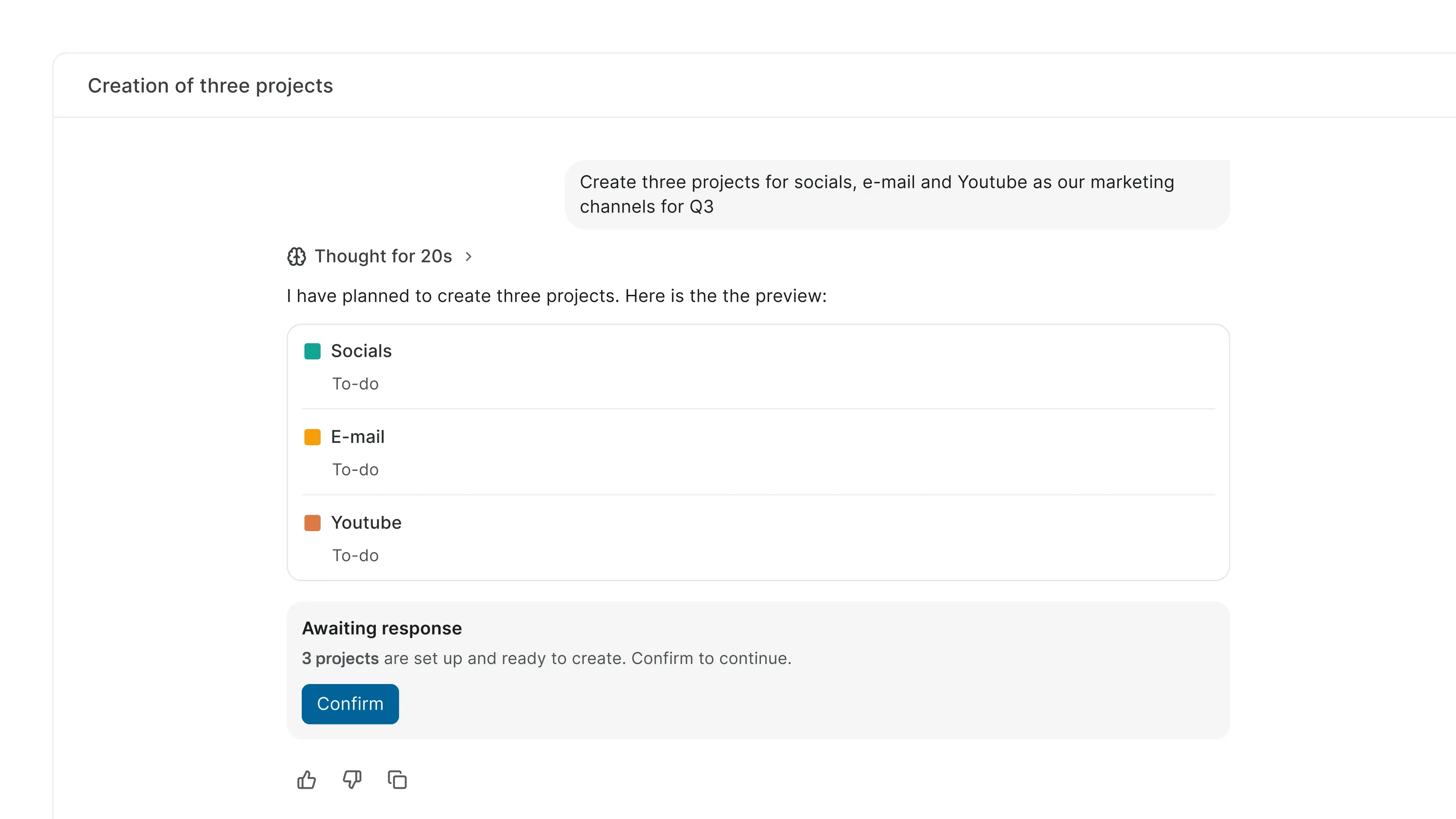Click the red Youtube project icon

pyautogui.click(x=312, y=523)
